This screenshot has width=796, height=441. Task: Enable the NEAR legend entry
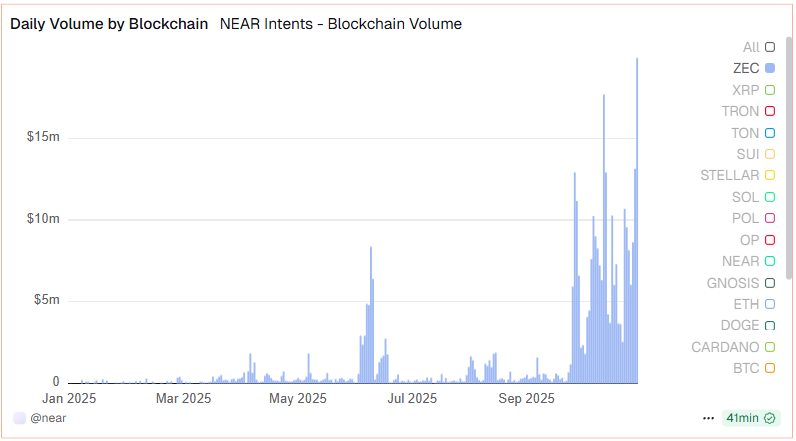[769, 261]
